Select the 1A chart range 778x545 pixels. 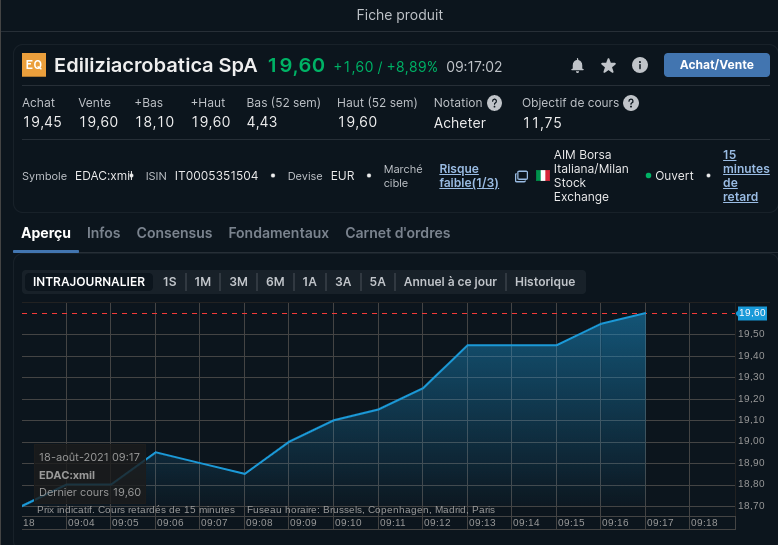click(x=309, y=282)
